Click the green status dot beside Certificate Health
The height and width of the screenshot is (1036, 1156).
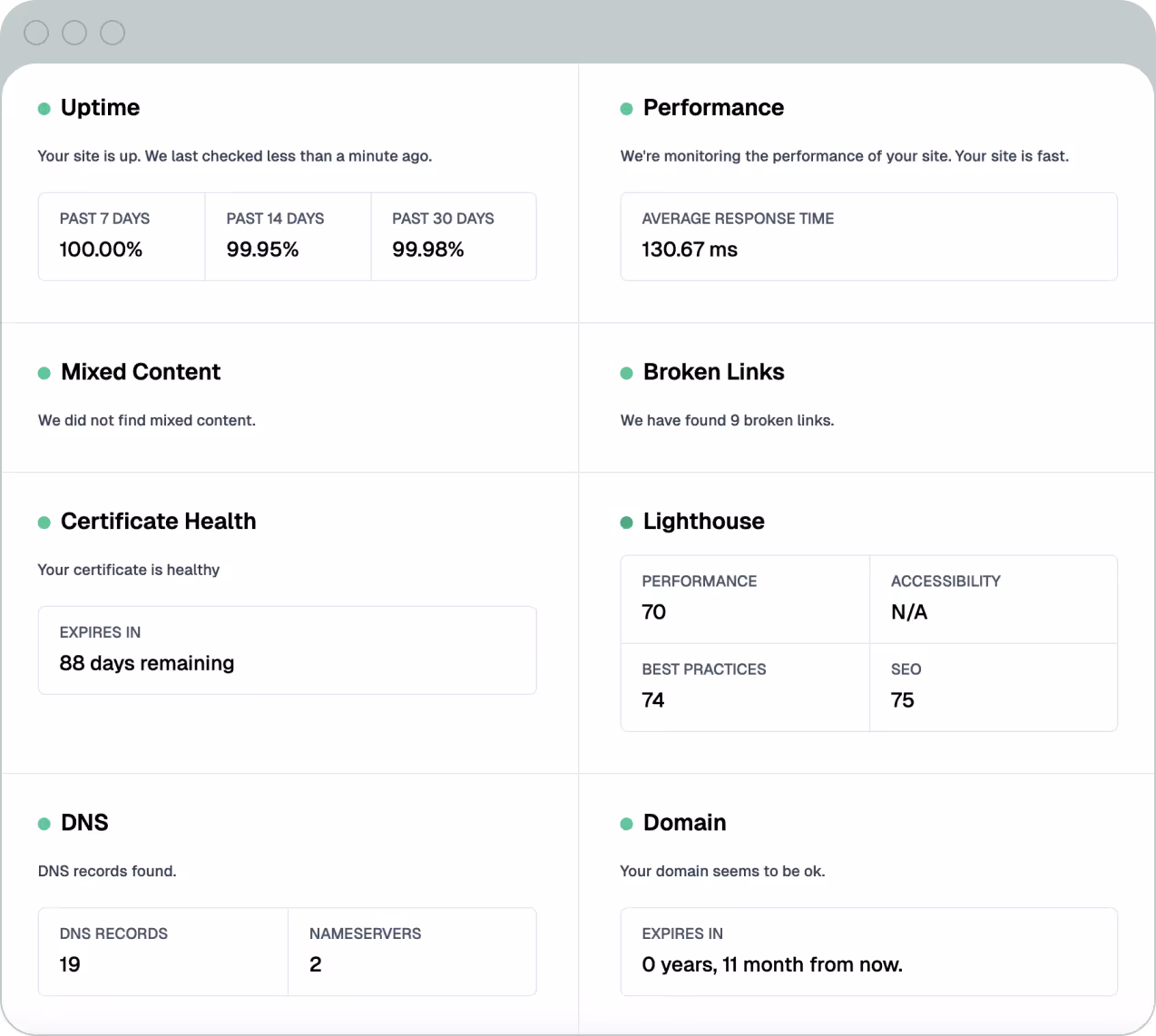pyautogui.click(x=44, y=523)
